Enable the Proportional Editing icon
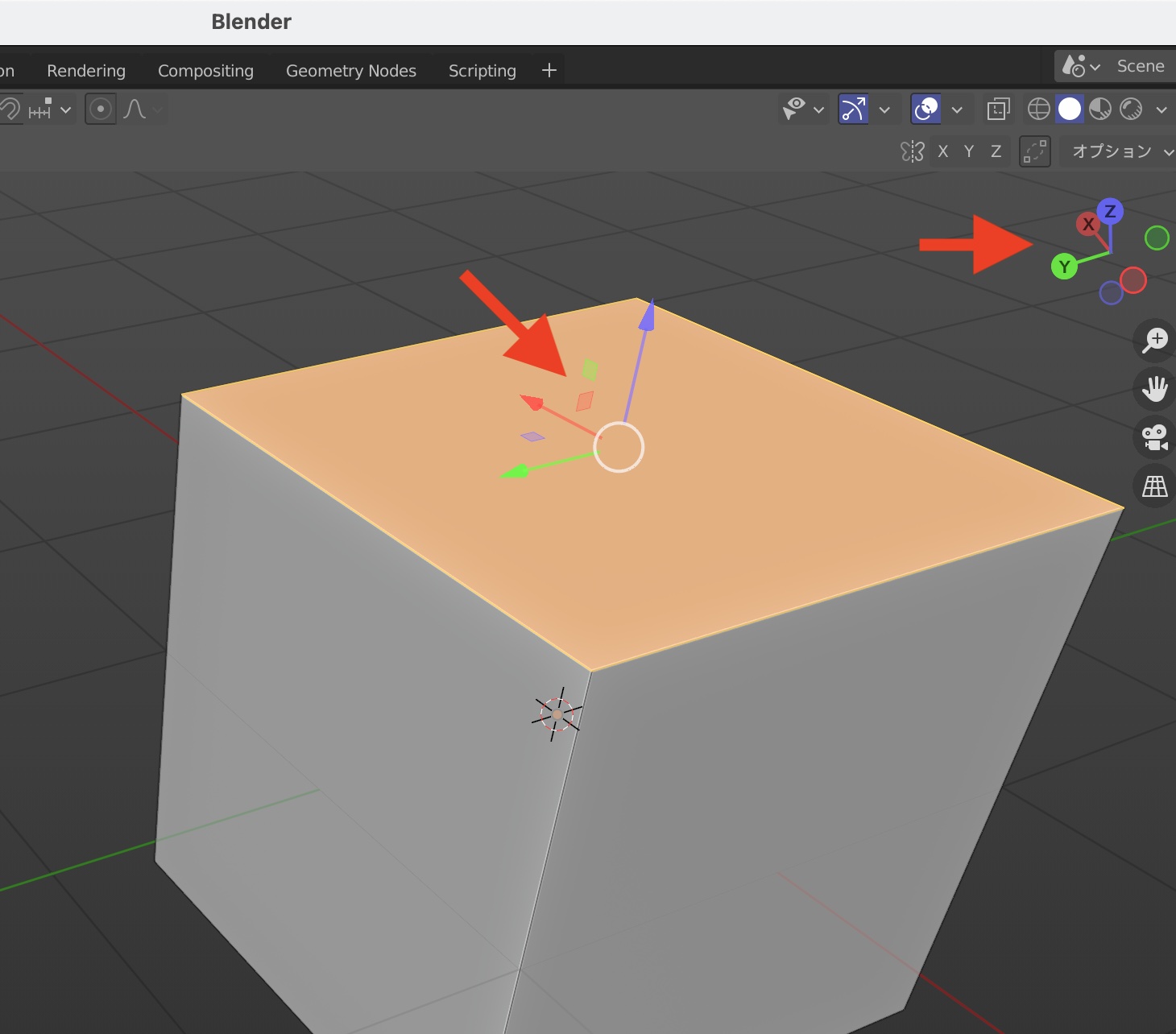This screenshot has height=1034, width=1176. coord(101,109)
